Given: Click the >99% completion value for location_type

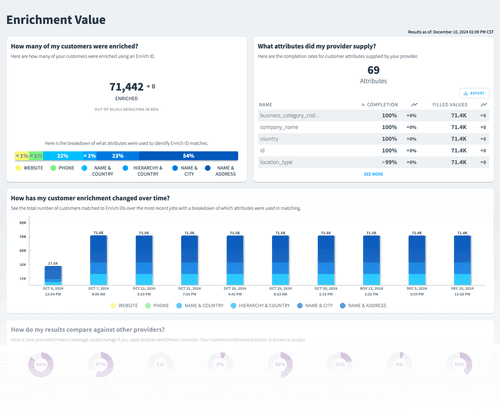Looking at the screenshot, I should click(389, 162).
